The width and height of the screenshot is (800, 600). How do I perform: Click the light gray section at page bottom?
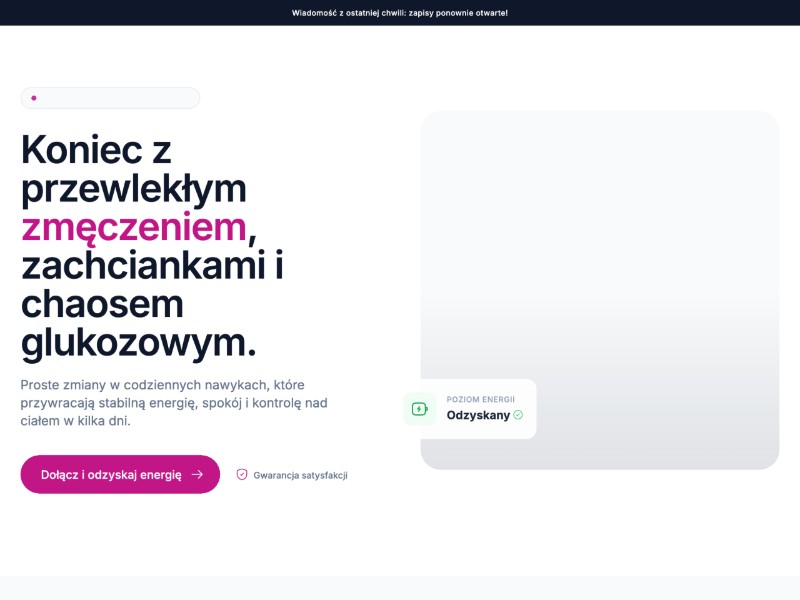400,588
